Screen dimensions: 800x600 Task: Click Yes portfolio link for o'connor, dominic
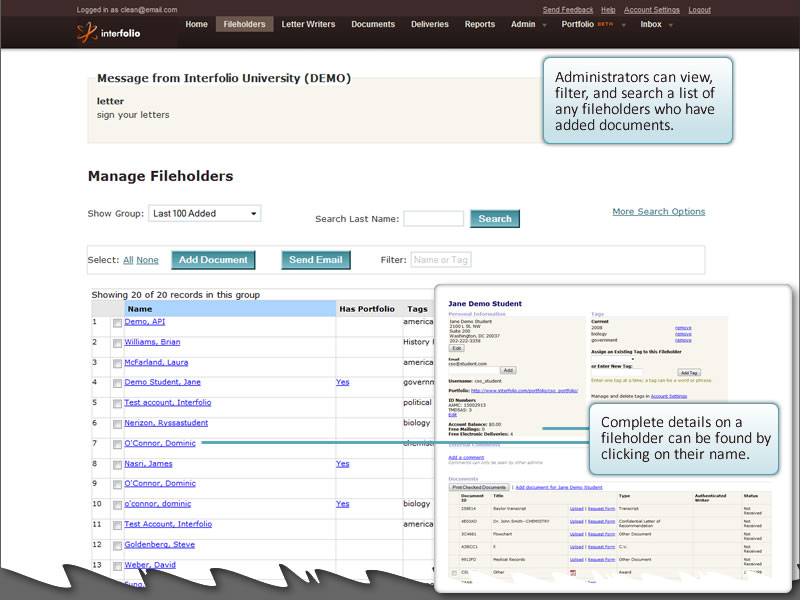tap(343, 504)
